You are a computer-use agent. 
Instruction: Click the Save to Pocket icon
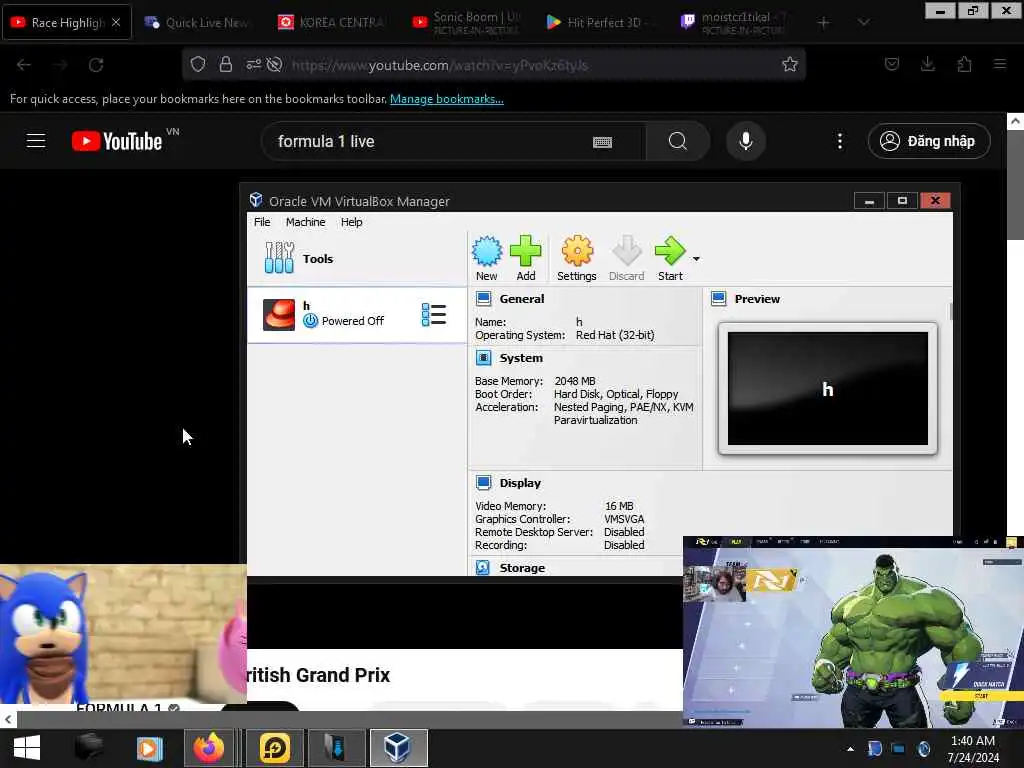coord(891,64)
